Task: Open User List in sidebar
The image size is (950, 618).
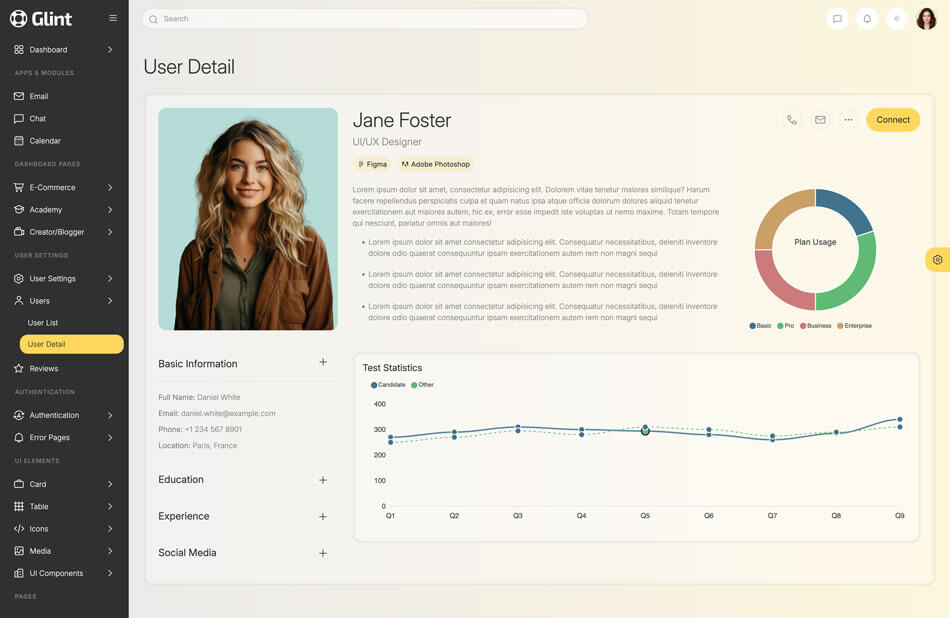Action: click(43, 323)
